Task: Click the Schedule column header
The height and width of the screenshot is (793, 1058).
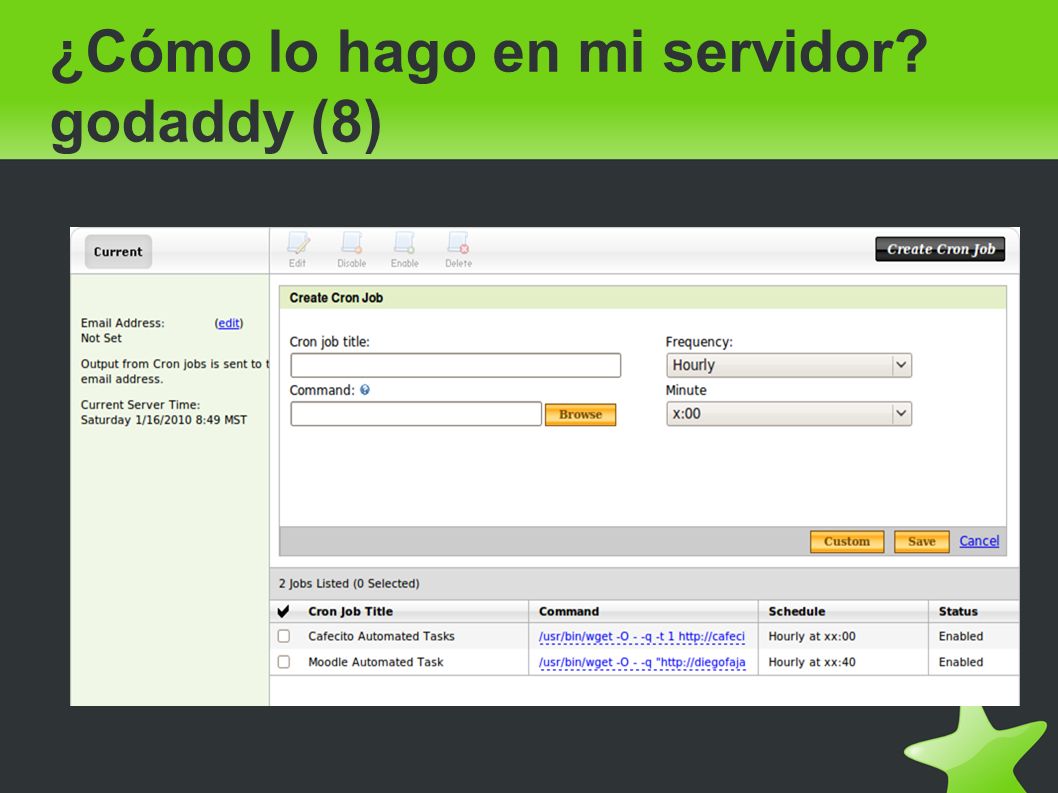Action: [797, 611]
